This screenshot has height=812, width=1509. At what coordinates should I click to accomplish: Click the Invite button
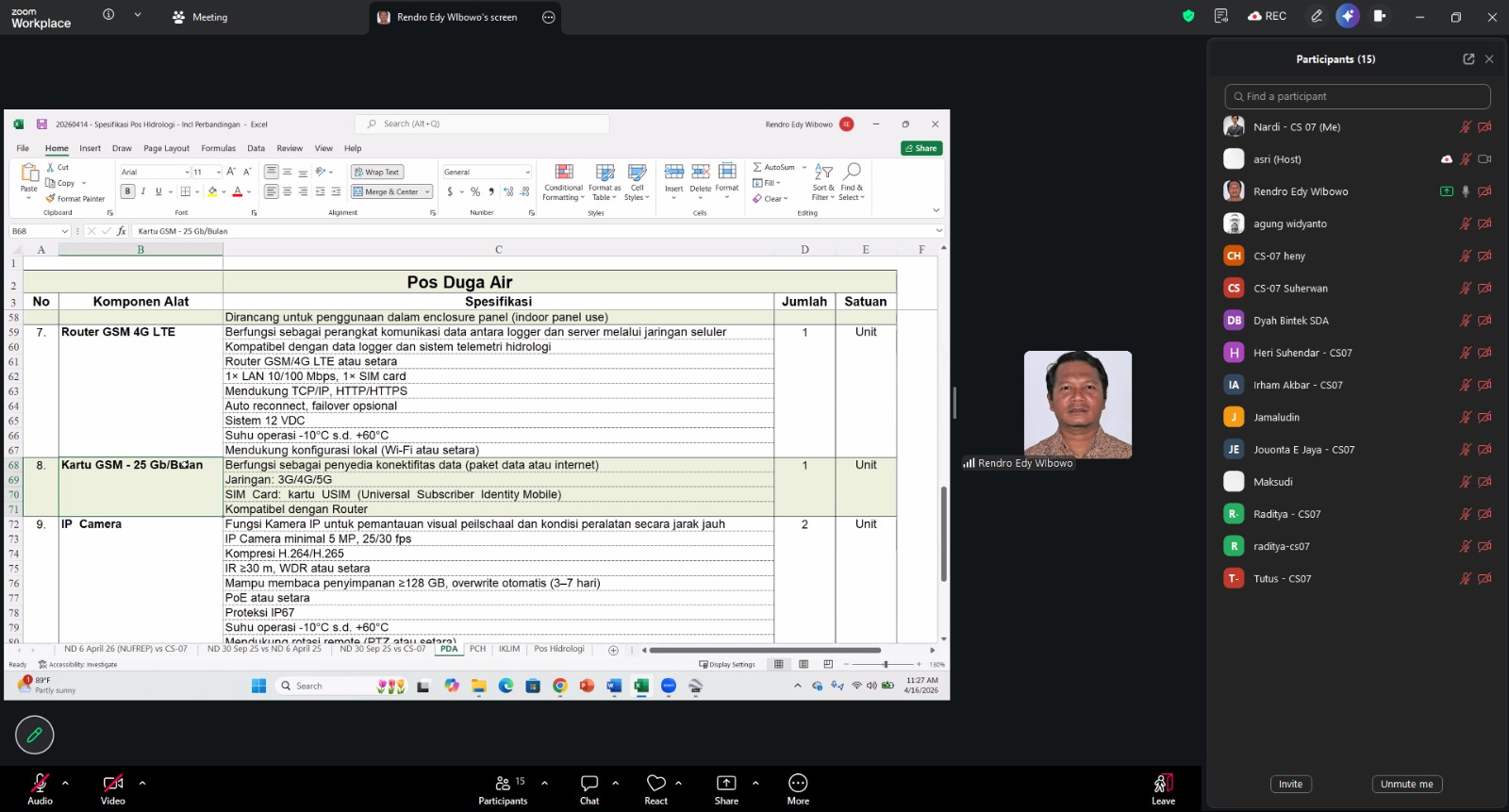[x=1291, y=784]
